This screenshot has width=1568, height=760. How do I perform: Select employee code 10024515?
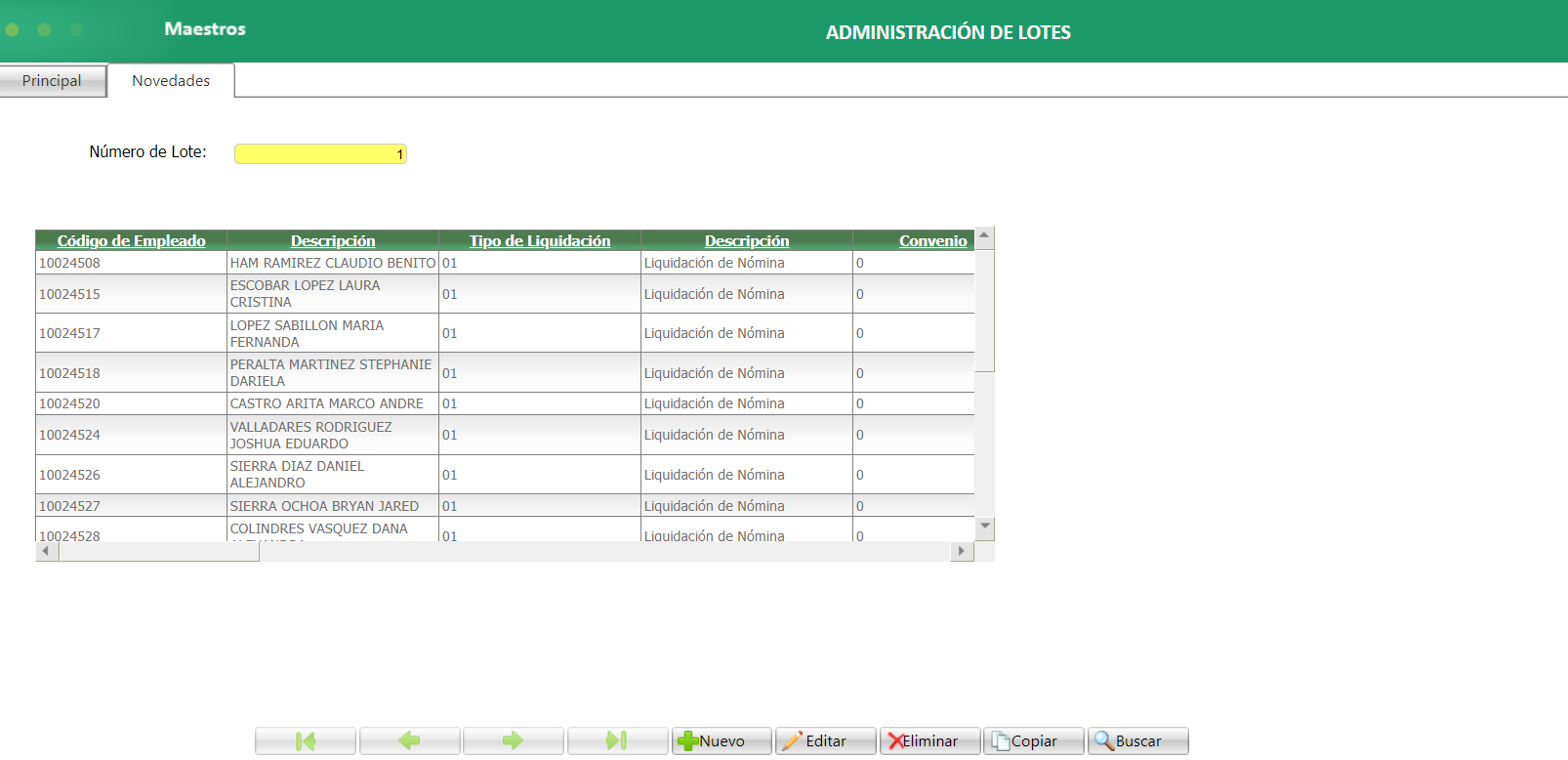click(131, 294)
